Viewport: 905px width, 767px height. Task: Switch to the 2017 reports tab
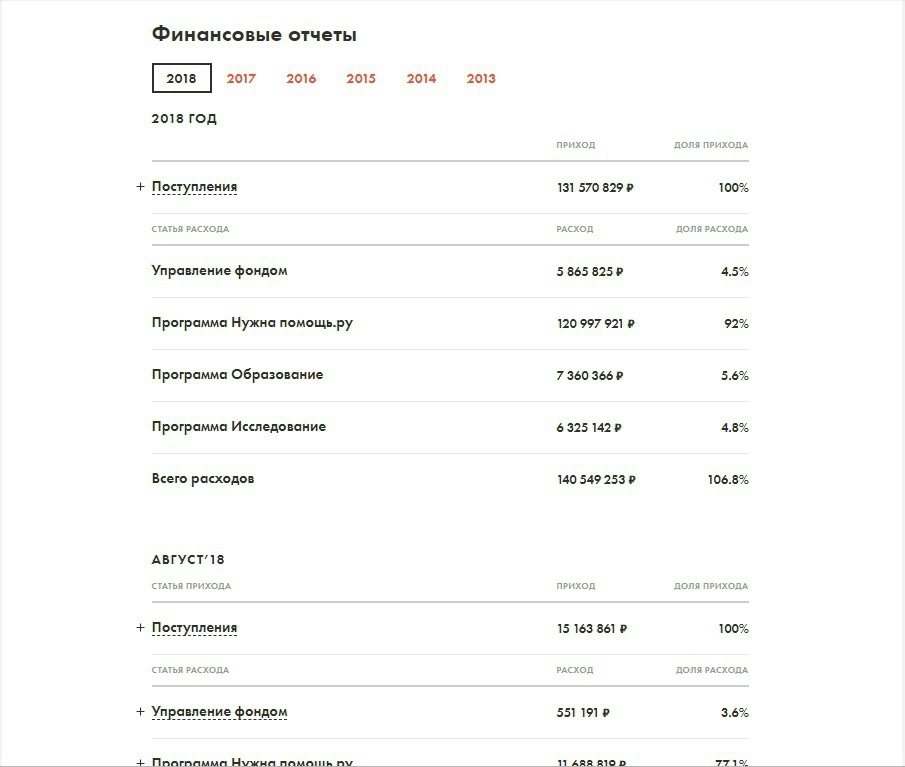241,78
